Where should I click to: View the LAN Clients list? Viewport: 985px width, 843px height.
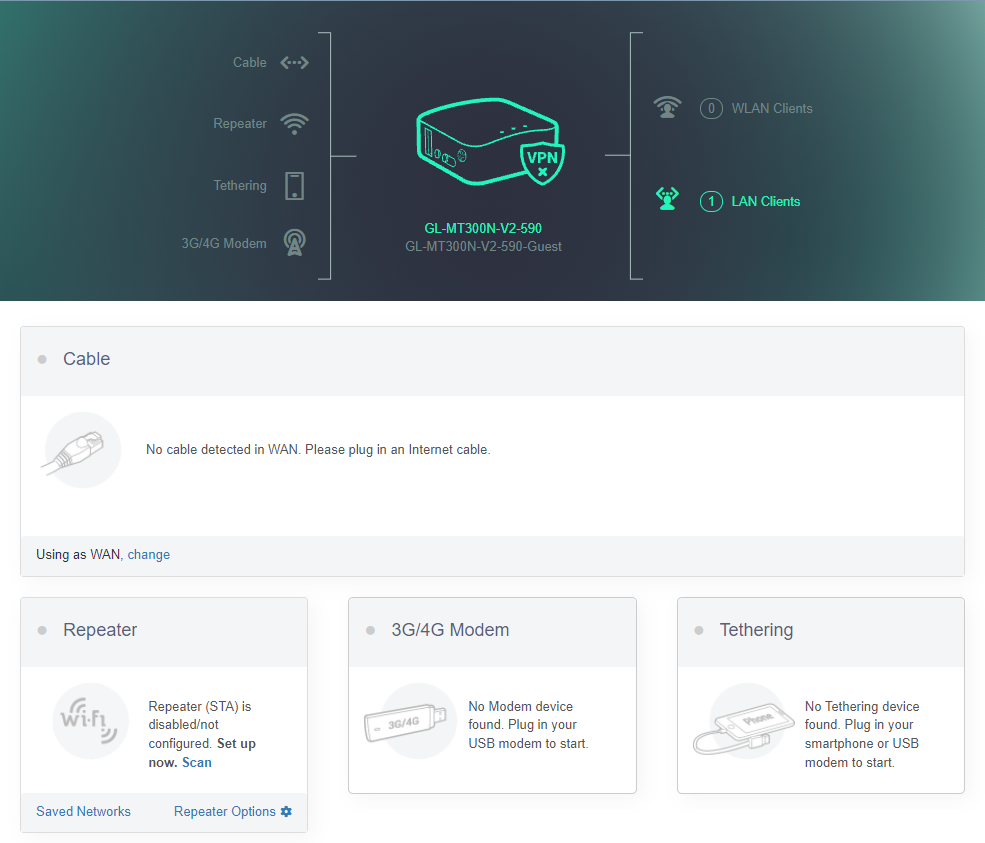pos(765,201)
